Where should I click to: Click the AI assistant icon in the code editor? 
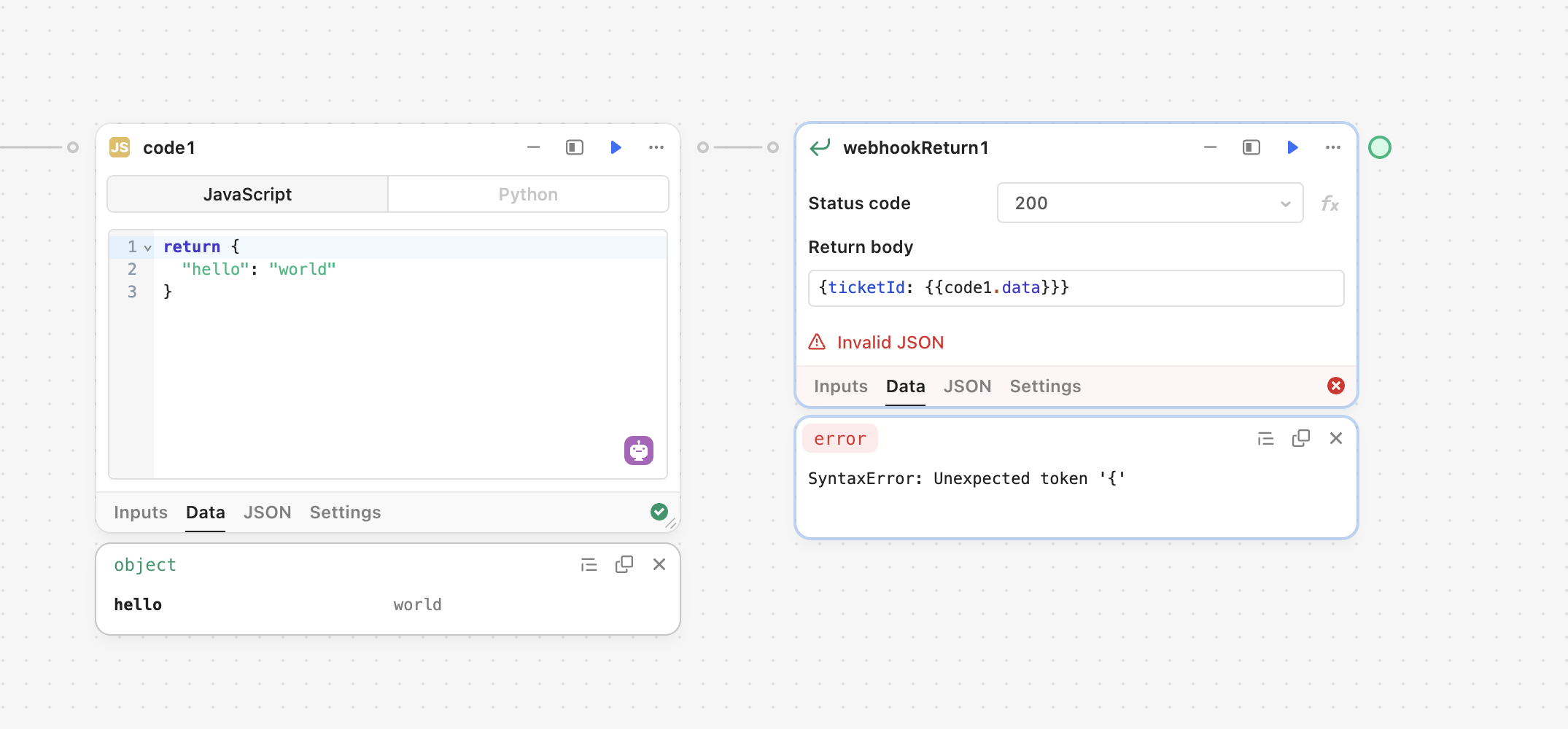638,450
